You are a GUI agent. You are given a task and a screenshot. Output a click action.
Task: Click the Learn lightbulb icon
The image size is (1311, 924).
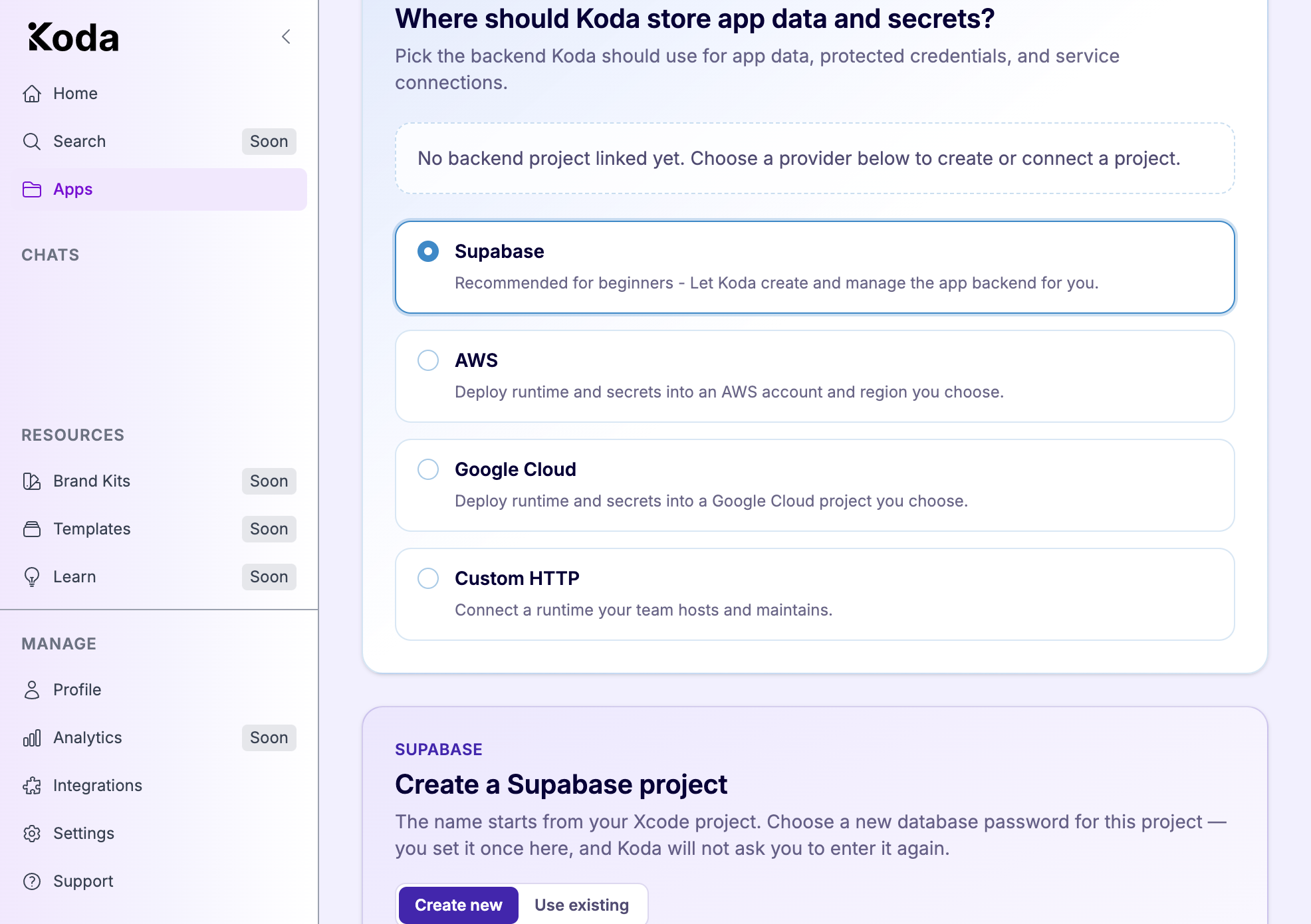coord(32,577)
